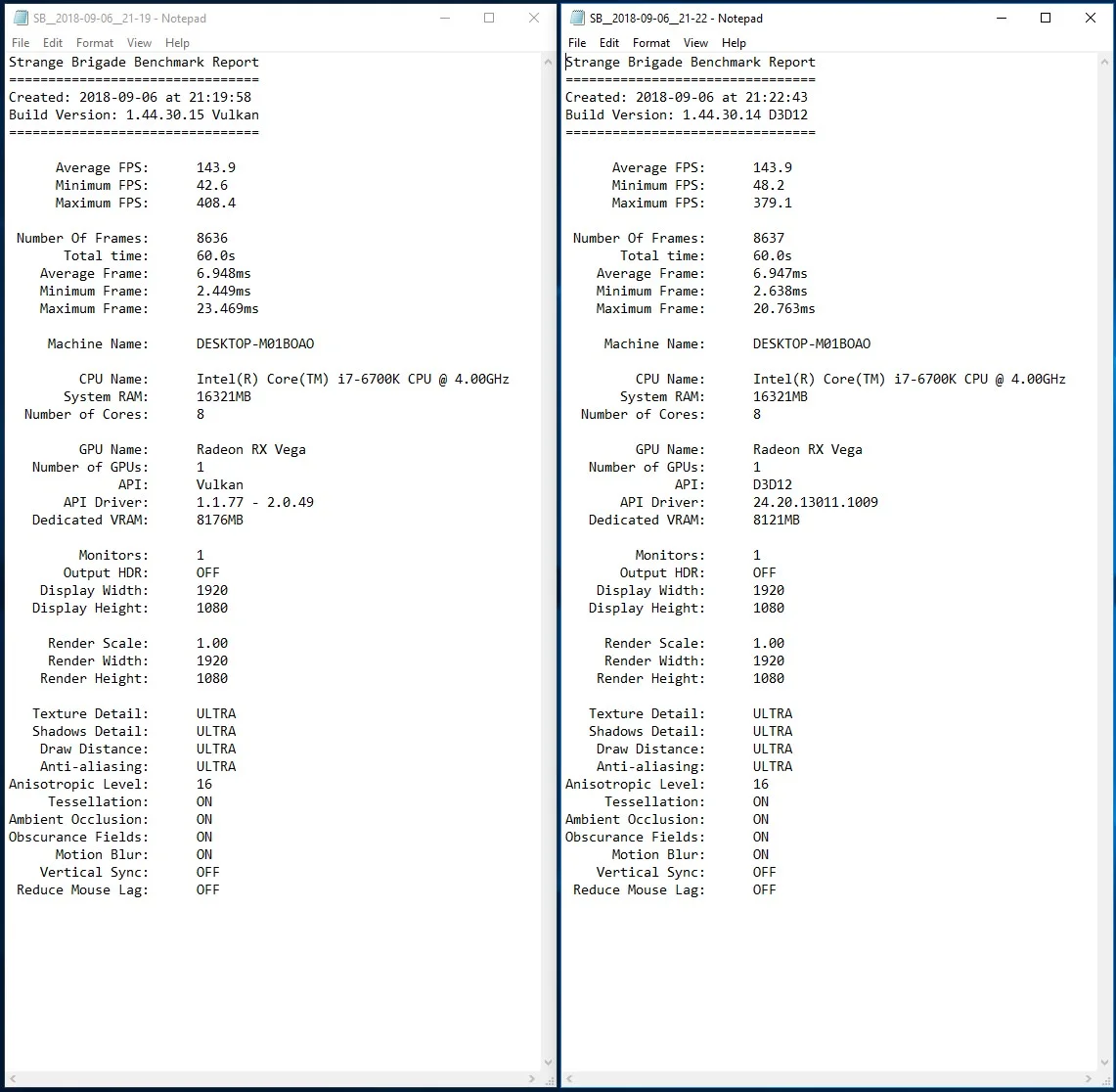Place cursor on the Vulkan Average FPS value
Screen dimensions: 1116x1092
pos(215,167)
